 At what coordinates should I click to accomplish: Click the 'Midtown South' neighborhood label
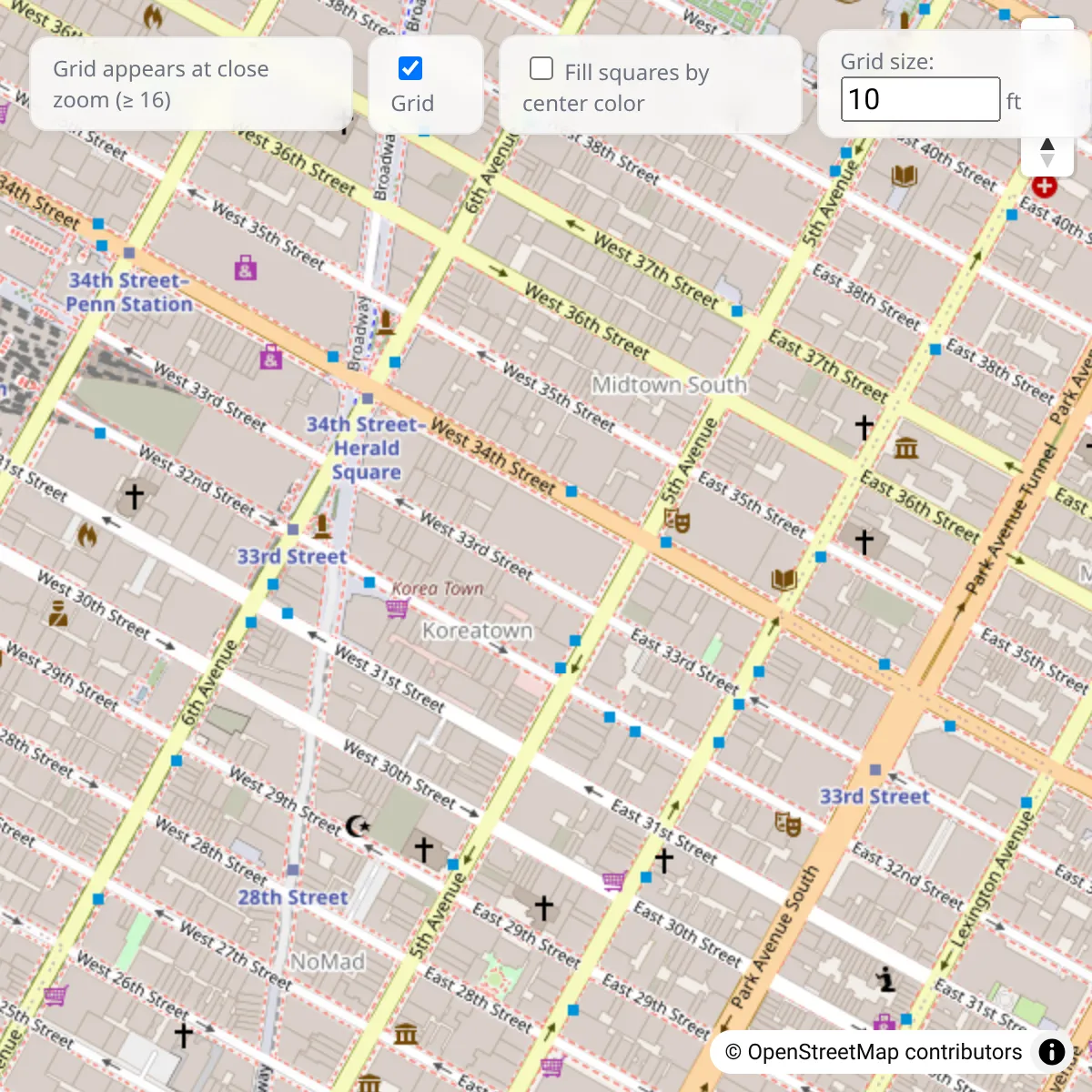tap(670, 385)
